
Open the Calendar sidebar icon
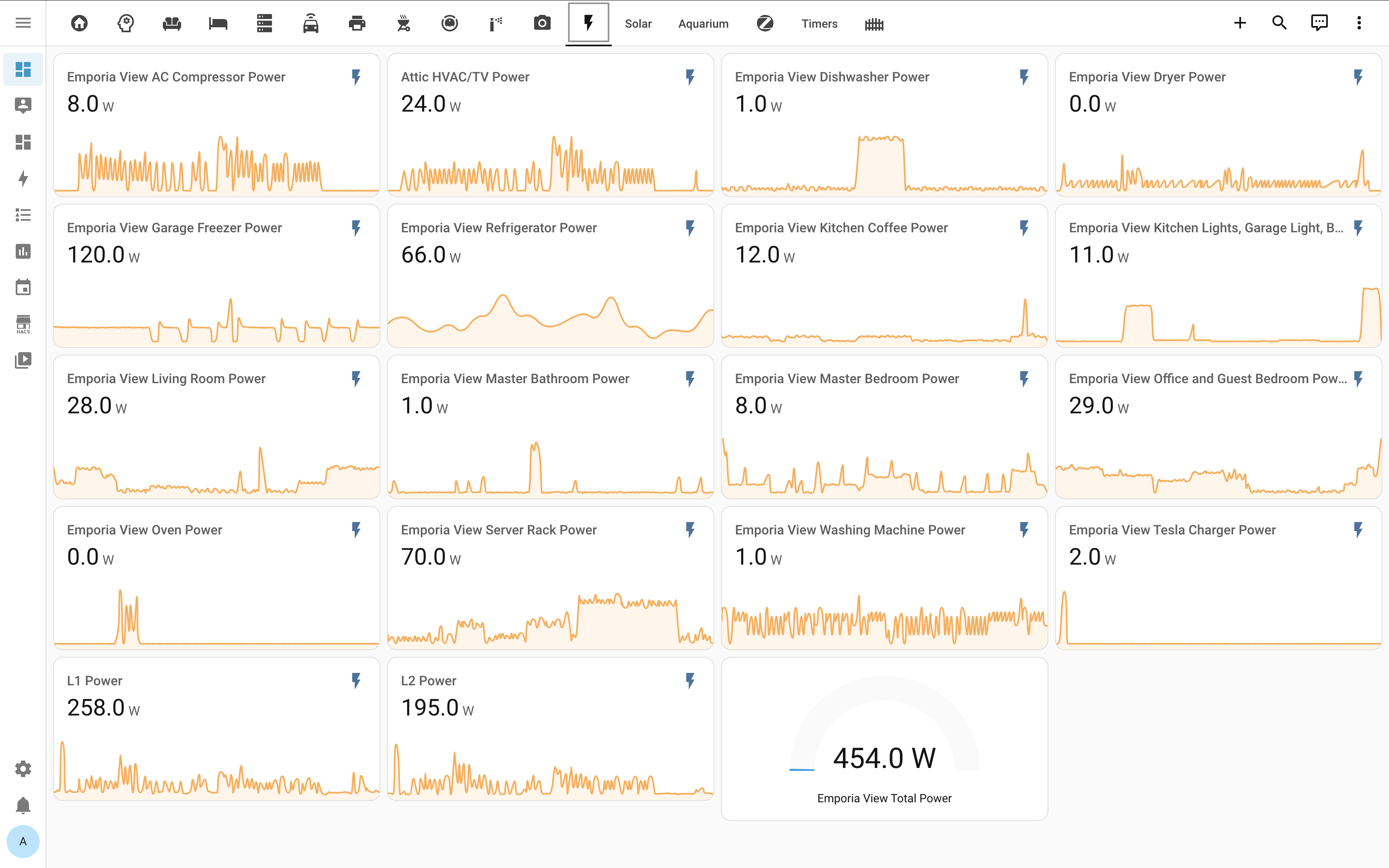[23, 287]
